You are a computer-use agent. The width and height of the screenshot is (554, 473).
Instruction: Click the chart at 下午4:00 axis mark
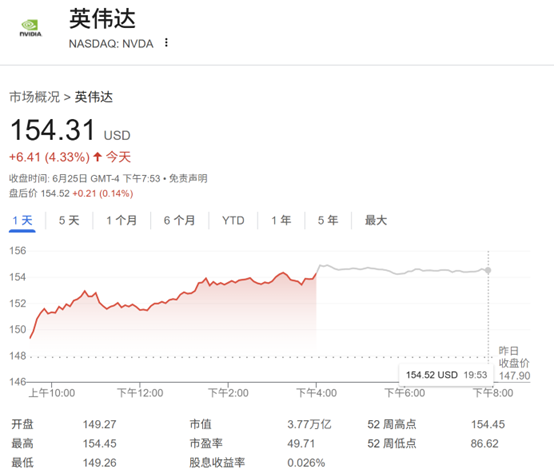(x=316, y=383)
